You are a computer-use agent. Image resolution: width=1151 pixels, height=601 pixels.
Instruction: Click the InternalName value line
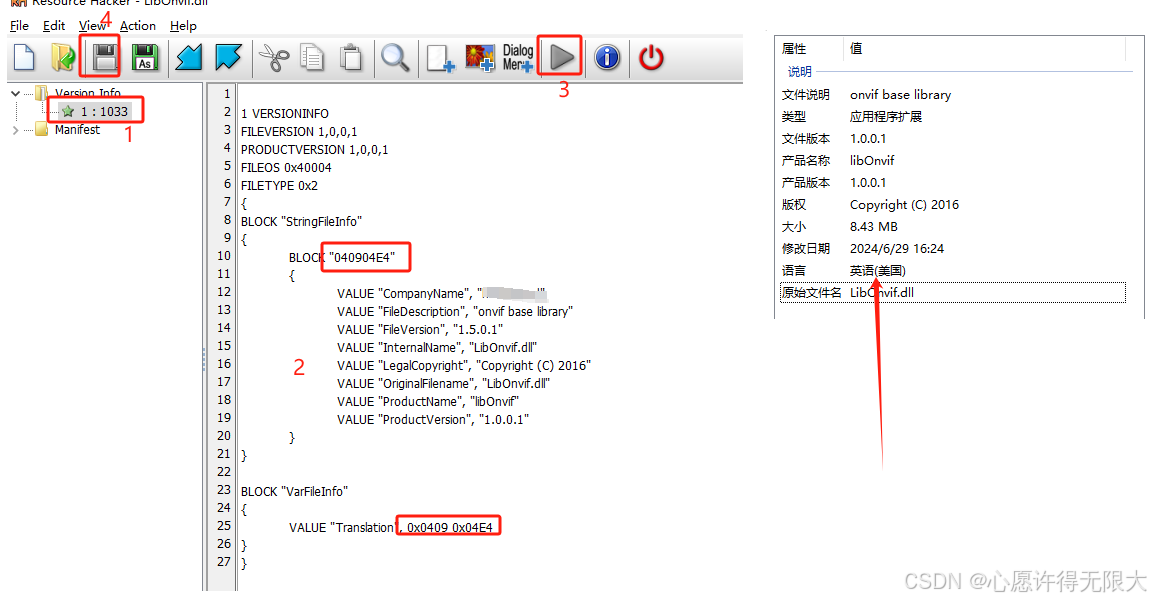(437, 348)
